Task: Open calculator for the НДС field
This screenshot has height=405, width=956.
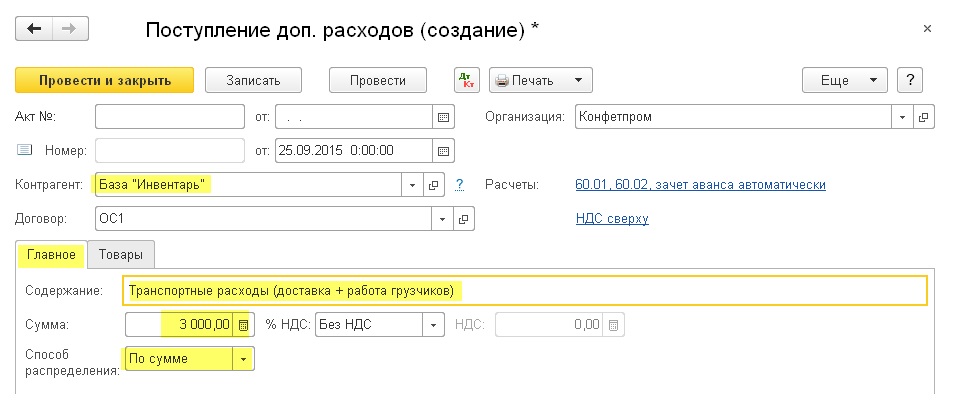Action: pos(613,324)
